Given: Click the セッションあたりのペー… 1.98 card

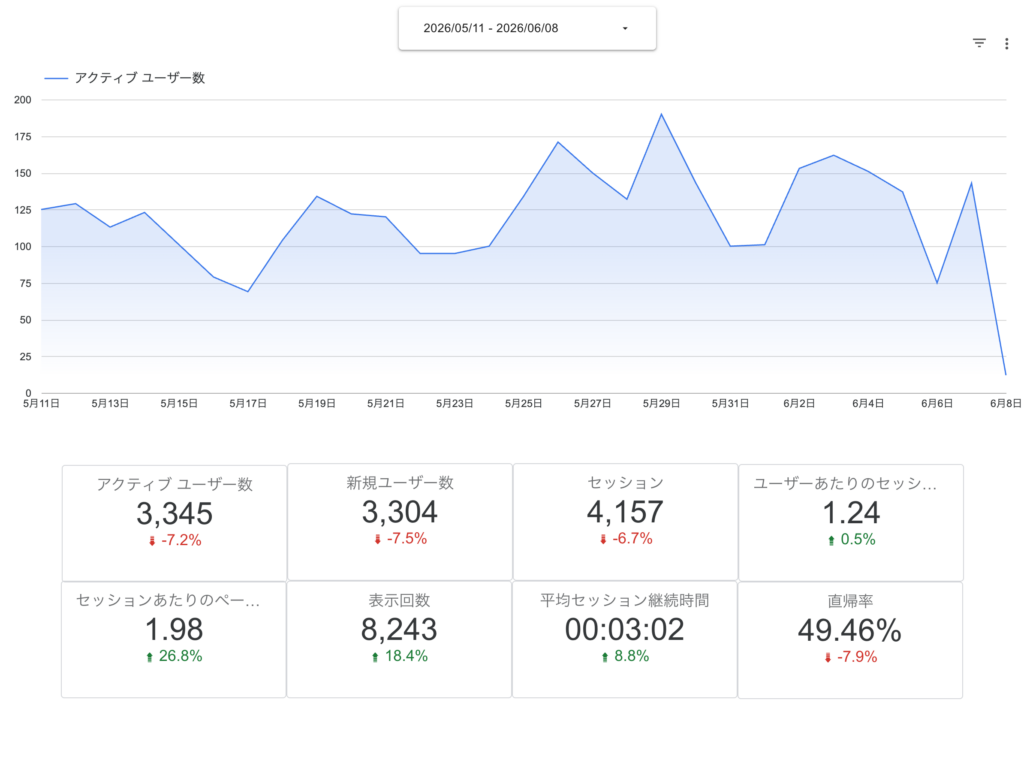Looking at the screenshot, I should point(174,639).
